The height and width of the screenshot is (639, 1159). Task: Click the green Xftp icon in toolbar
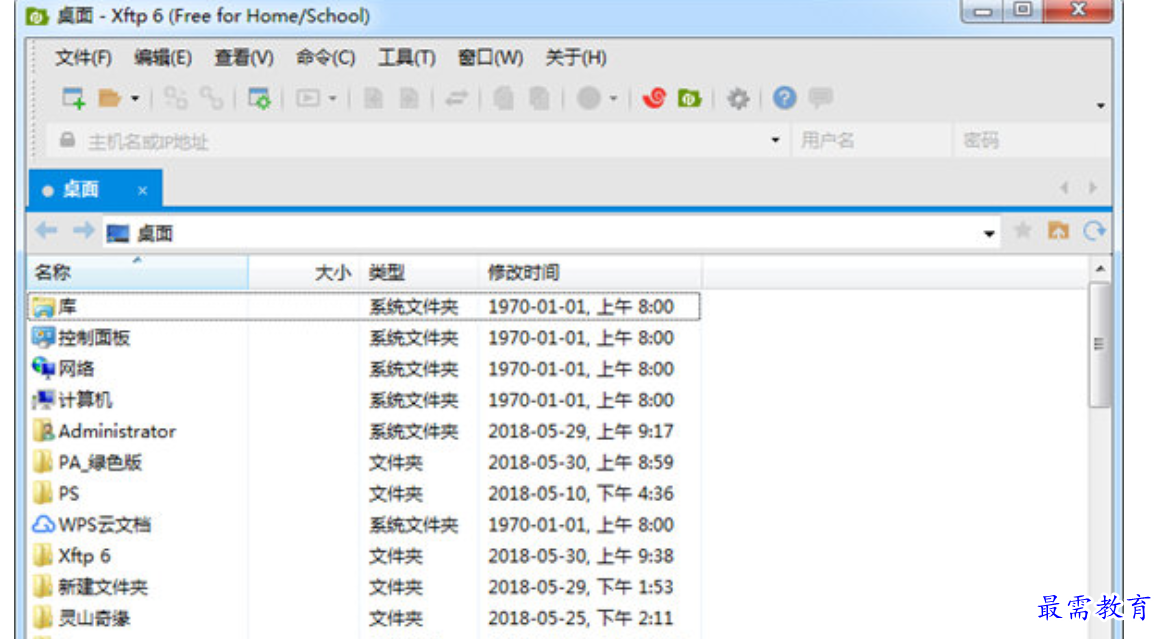(689, 98)
